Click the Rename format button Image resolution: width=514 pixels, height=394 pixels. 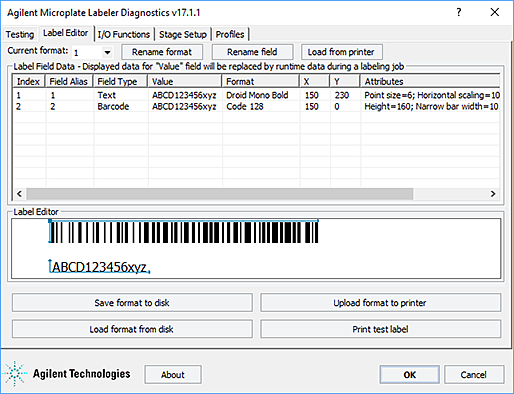pos(162,52)
